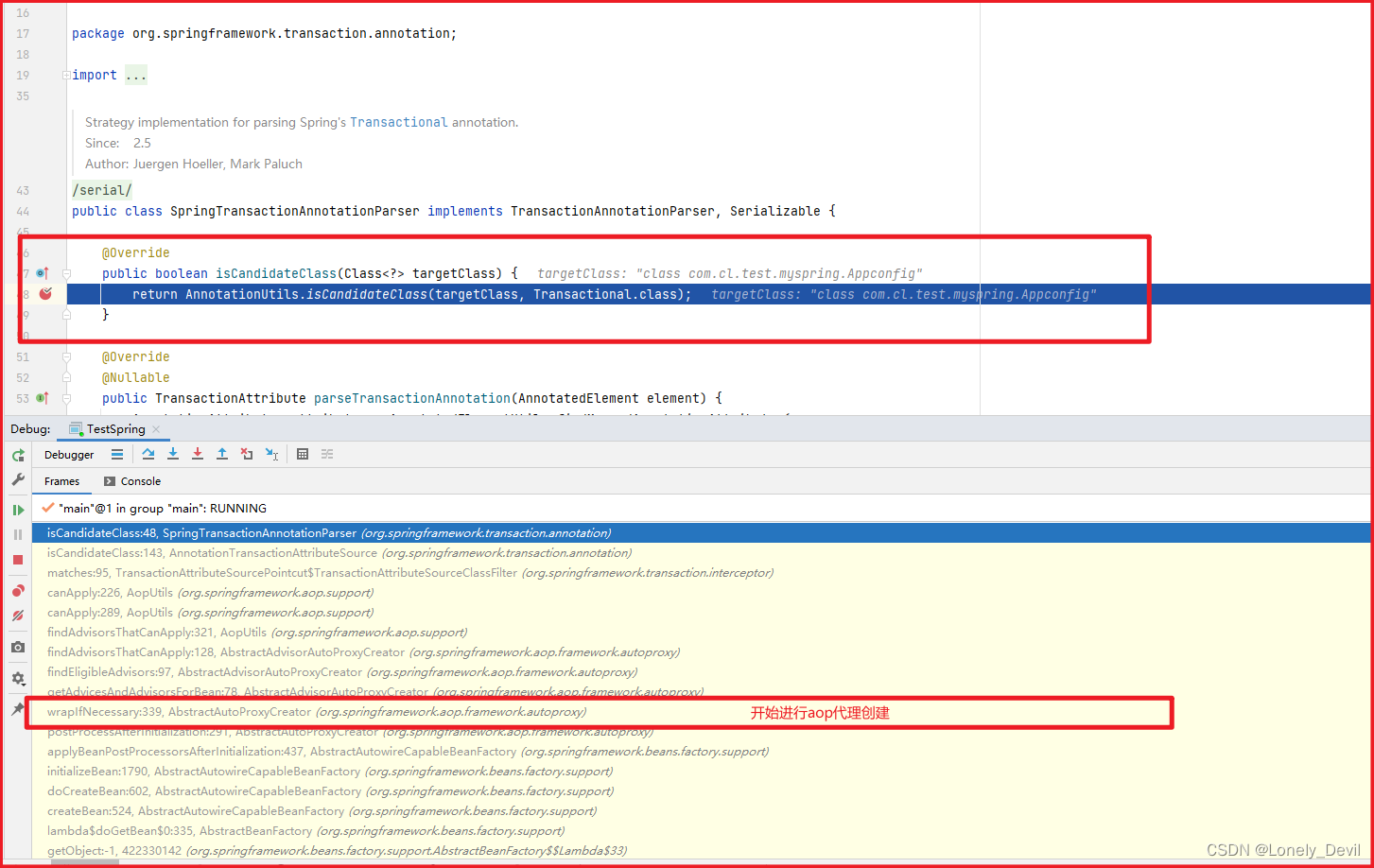Click the SpringTransactionAnnotationParser class name in code
The image size is (1374, 868).
click(x=294, y=211)
